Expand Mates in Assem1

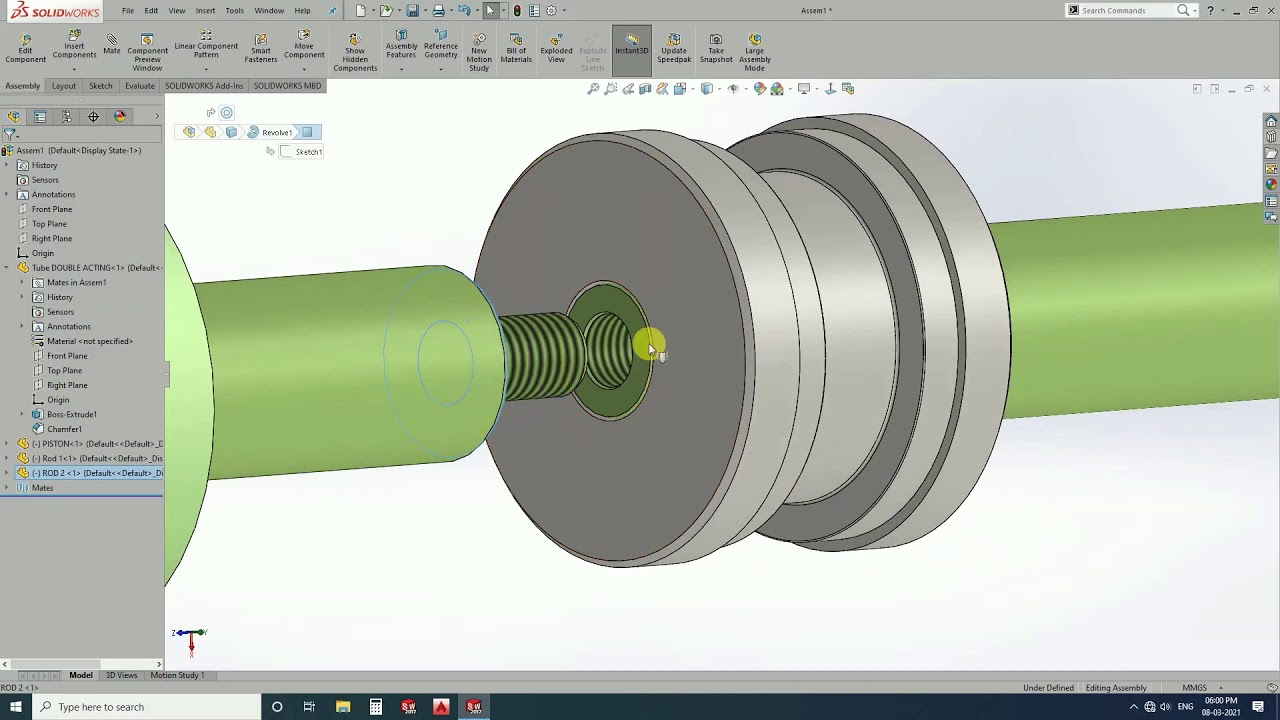pyautogui.click(x=22, y=282)
